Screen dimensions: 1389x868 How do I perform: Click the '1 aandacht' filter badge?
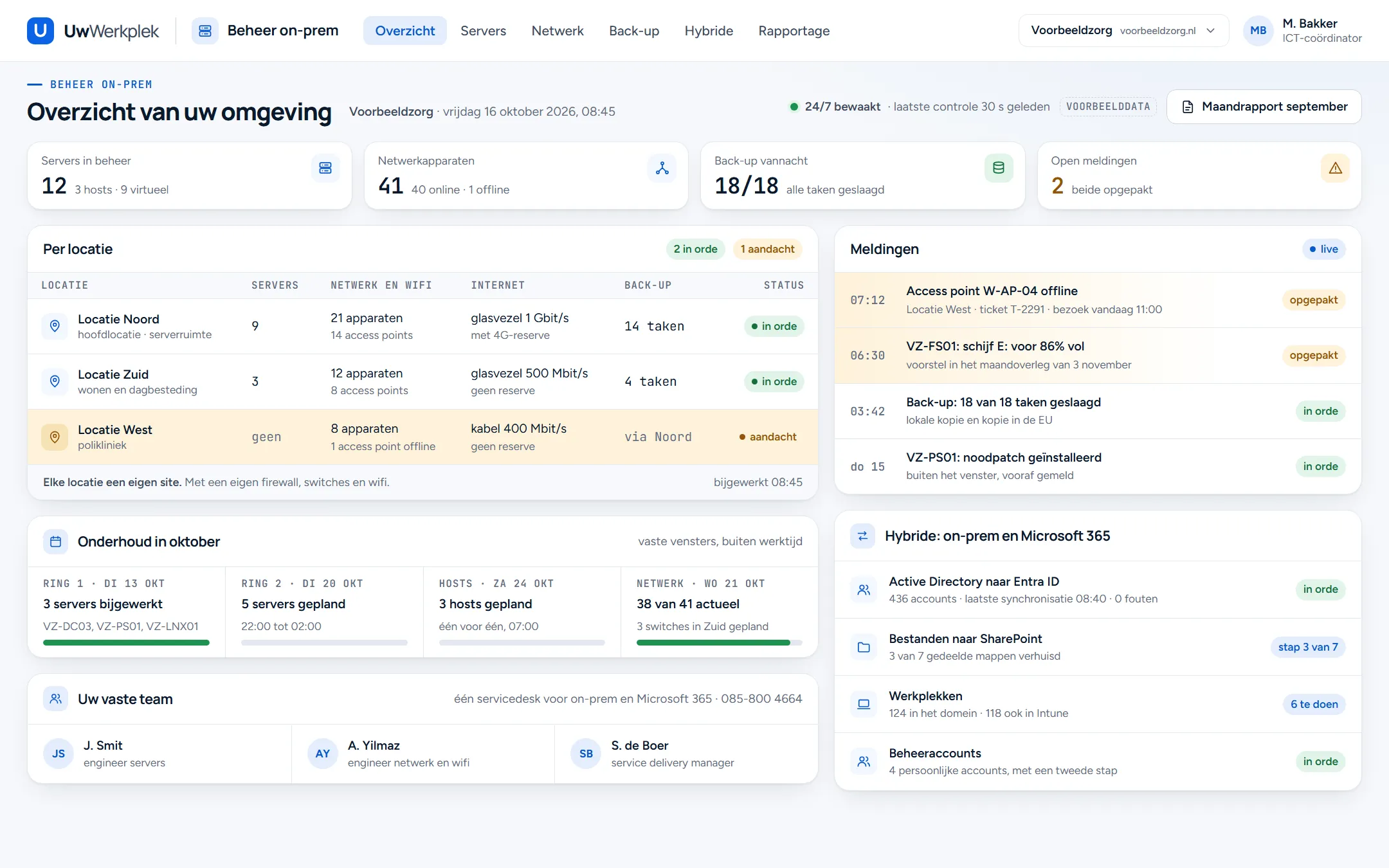point(767,249)
